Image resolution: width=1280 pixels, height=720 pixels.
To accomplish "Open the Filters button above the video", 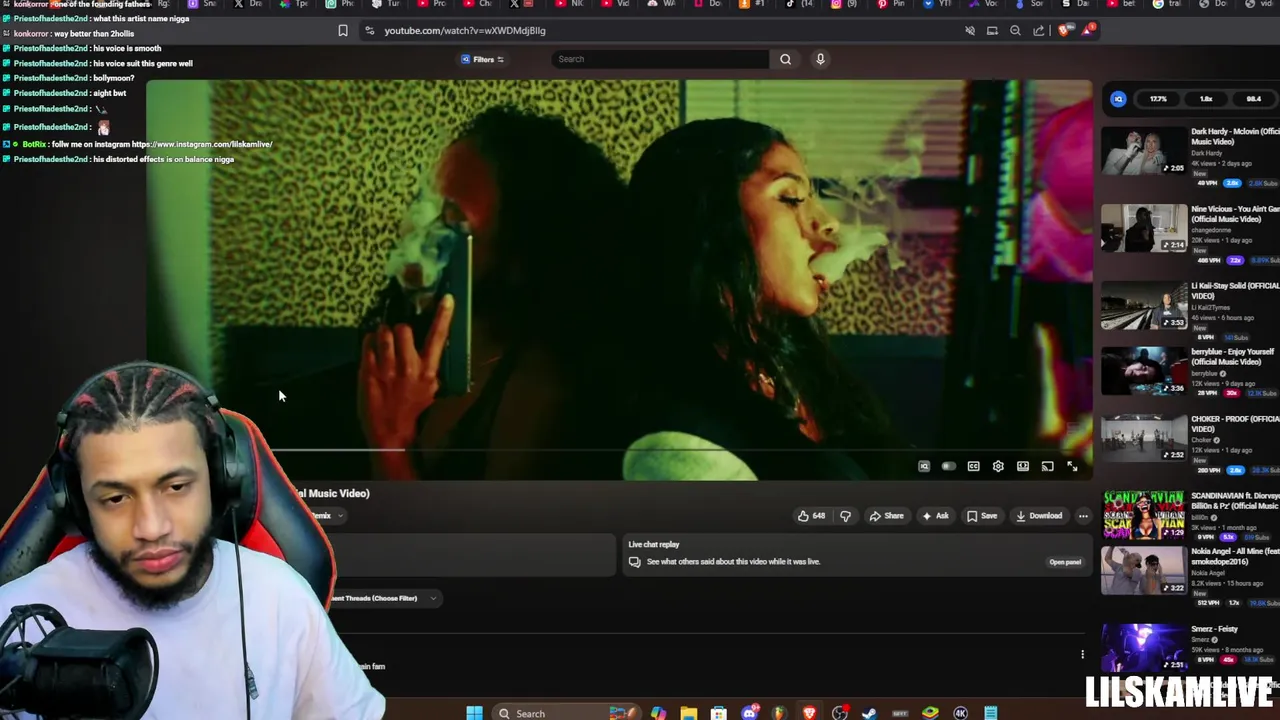I will tap(482, 59).
